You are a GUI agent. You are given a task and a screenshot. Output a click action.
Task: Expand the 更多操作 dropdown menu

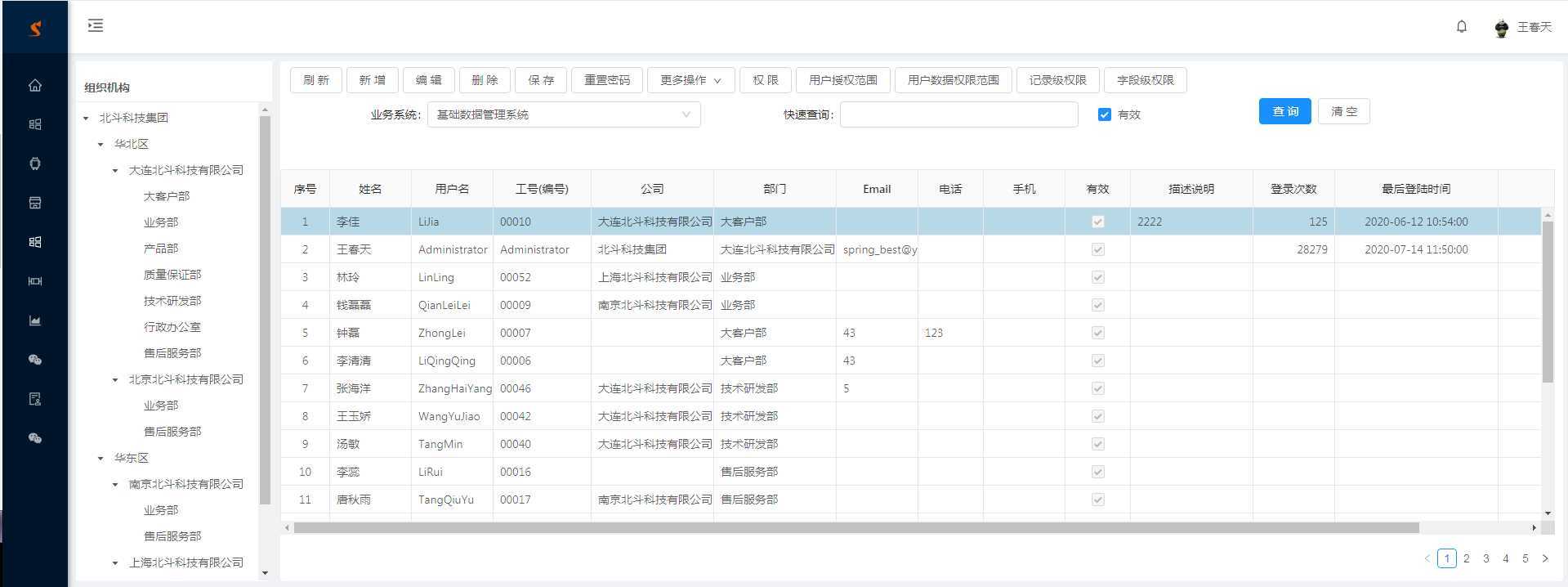tap(690, 80)
